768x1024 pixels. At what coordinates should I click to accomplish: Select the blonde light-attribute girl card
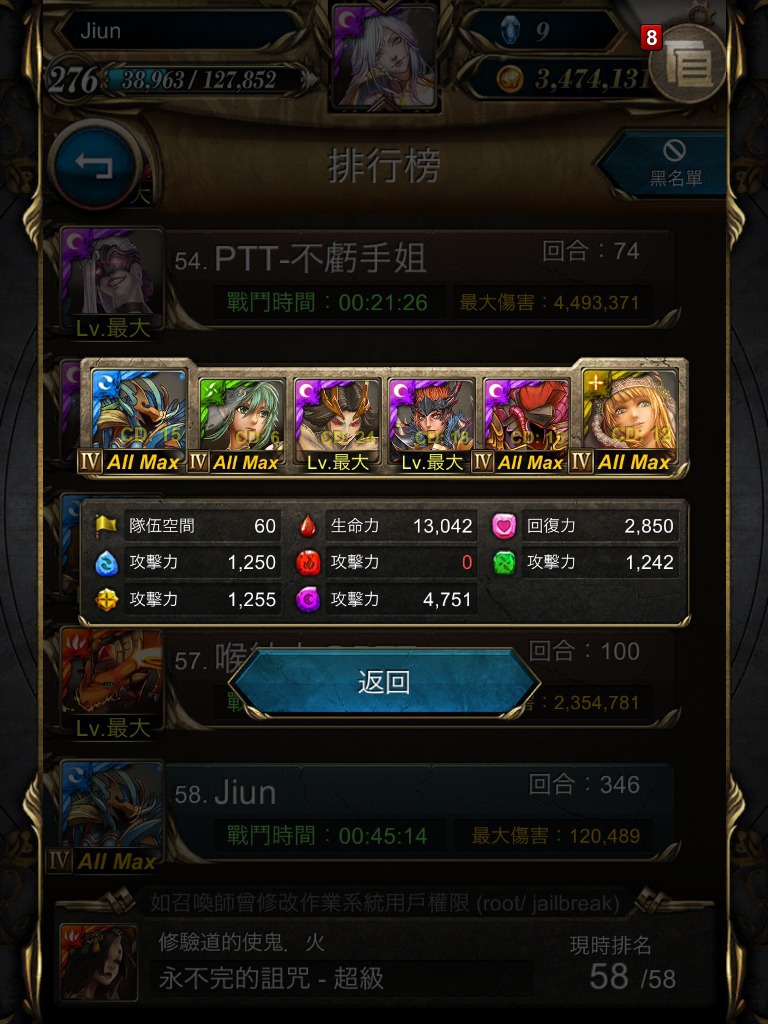coord(630,419)
